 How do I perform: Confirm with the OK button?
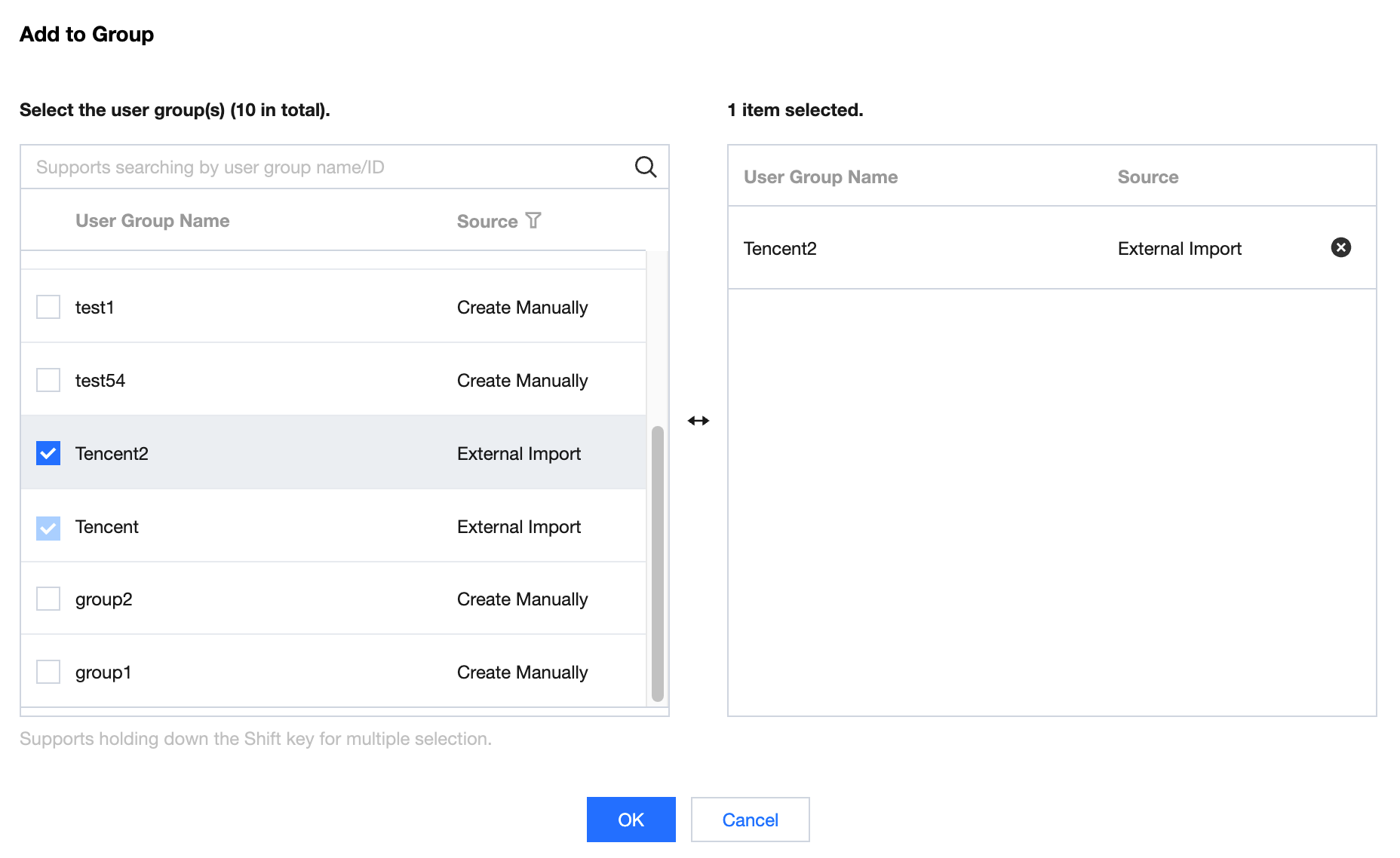pyautogui.click(x=631, y=820)
